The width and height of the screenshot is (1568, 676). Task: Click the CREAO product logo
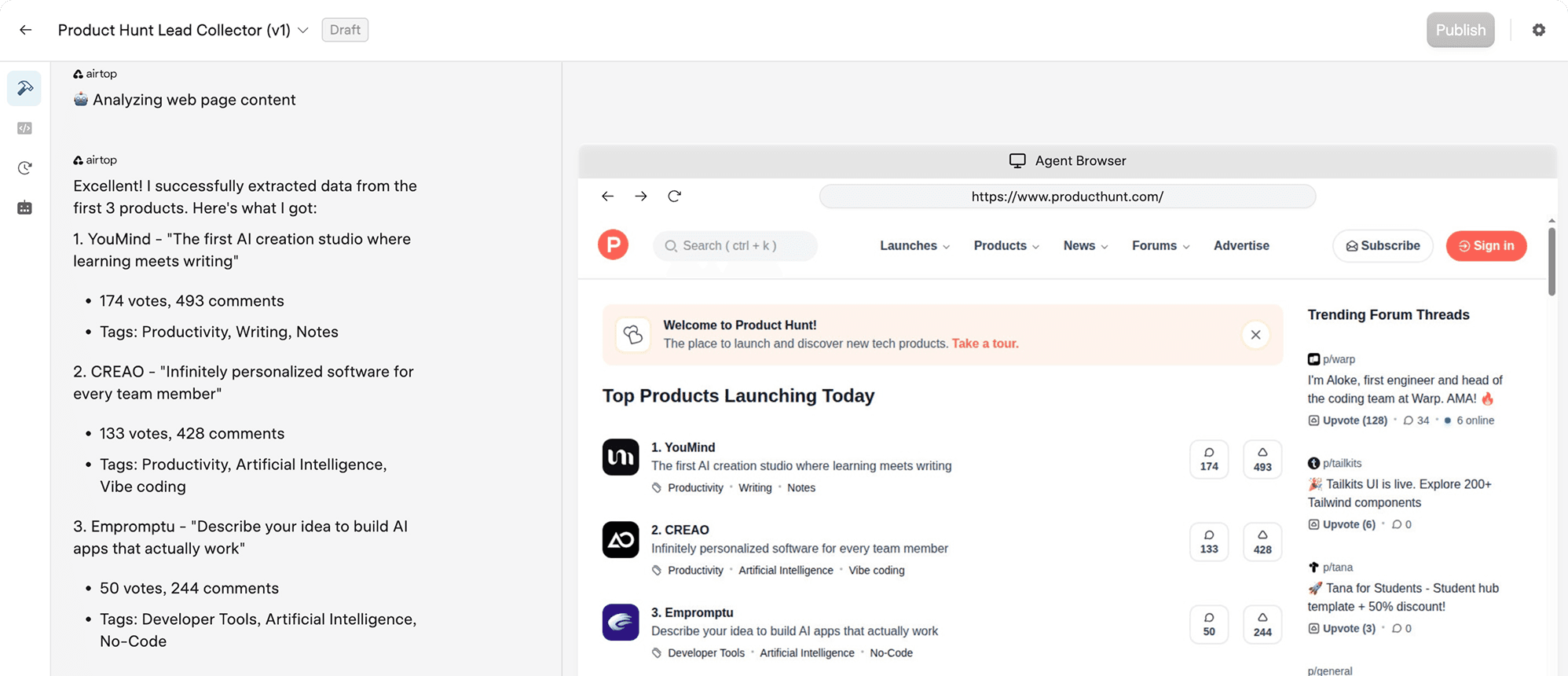[621, 539]
